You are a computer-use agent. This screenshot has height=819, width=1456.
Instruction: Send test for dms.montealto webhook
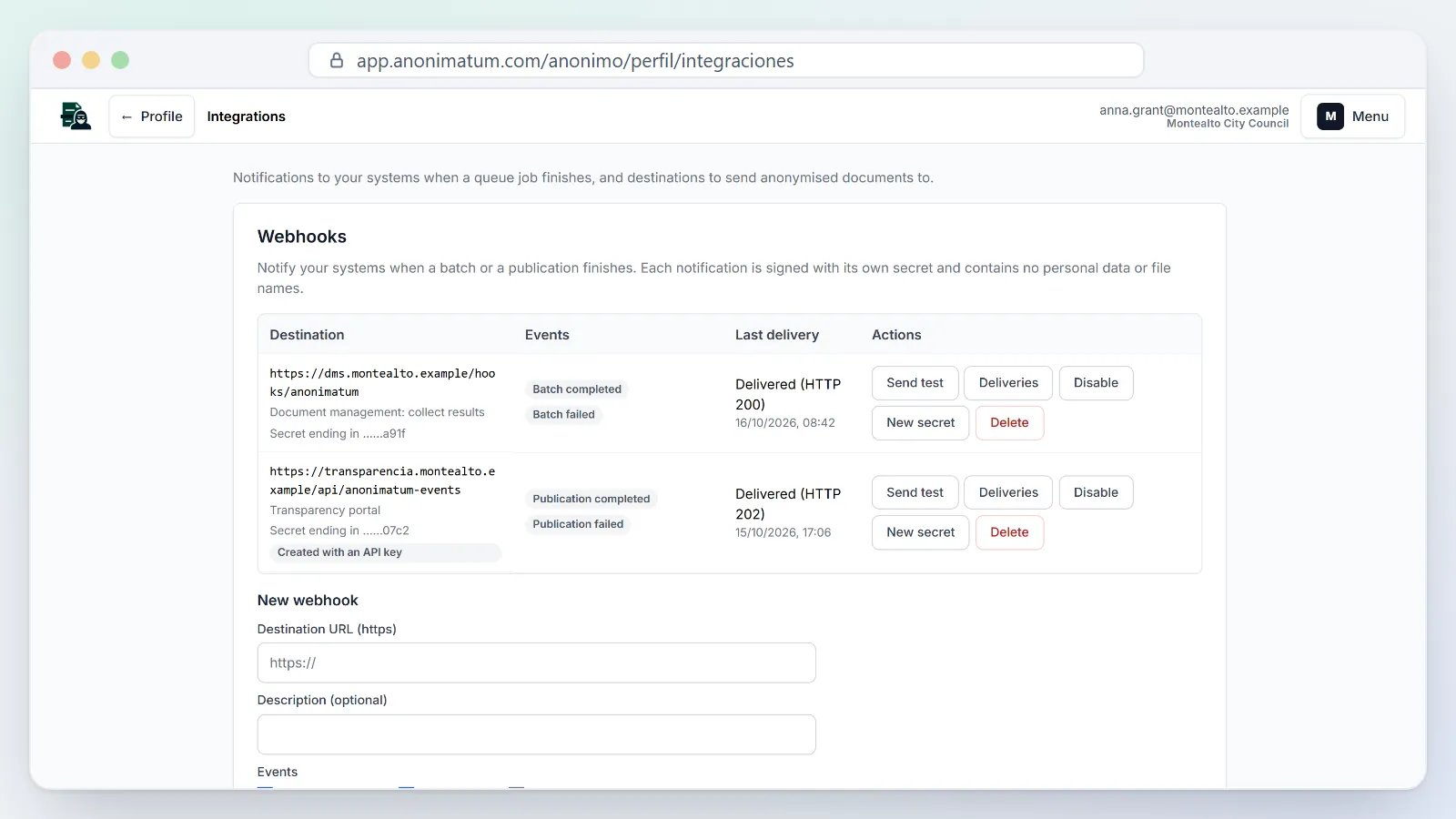pyautogui.click(x=915, y=383)
